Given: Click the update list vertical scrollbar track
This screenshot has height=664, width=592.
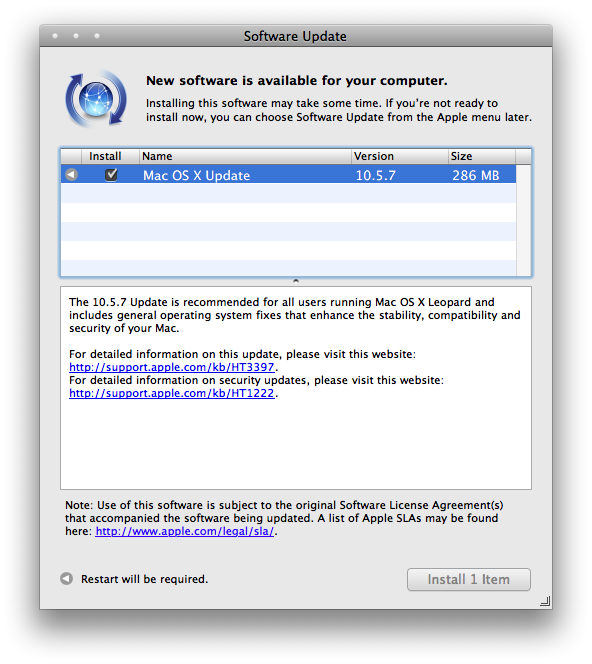Looking at the screenshot, I should point(523,220).
